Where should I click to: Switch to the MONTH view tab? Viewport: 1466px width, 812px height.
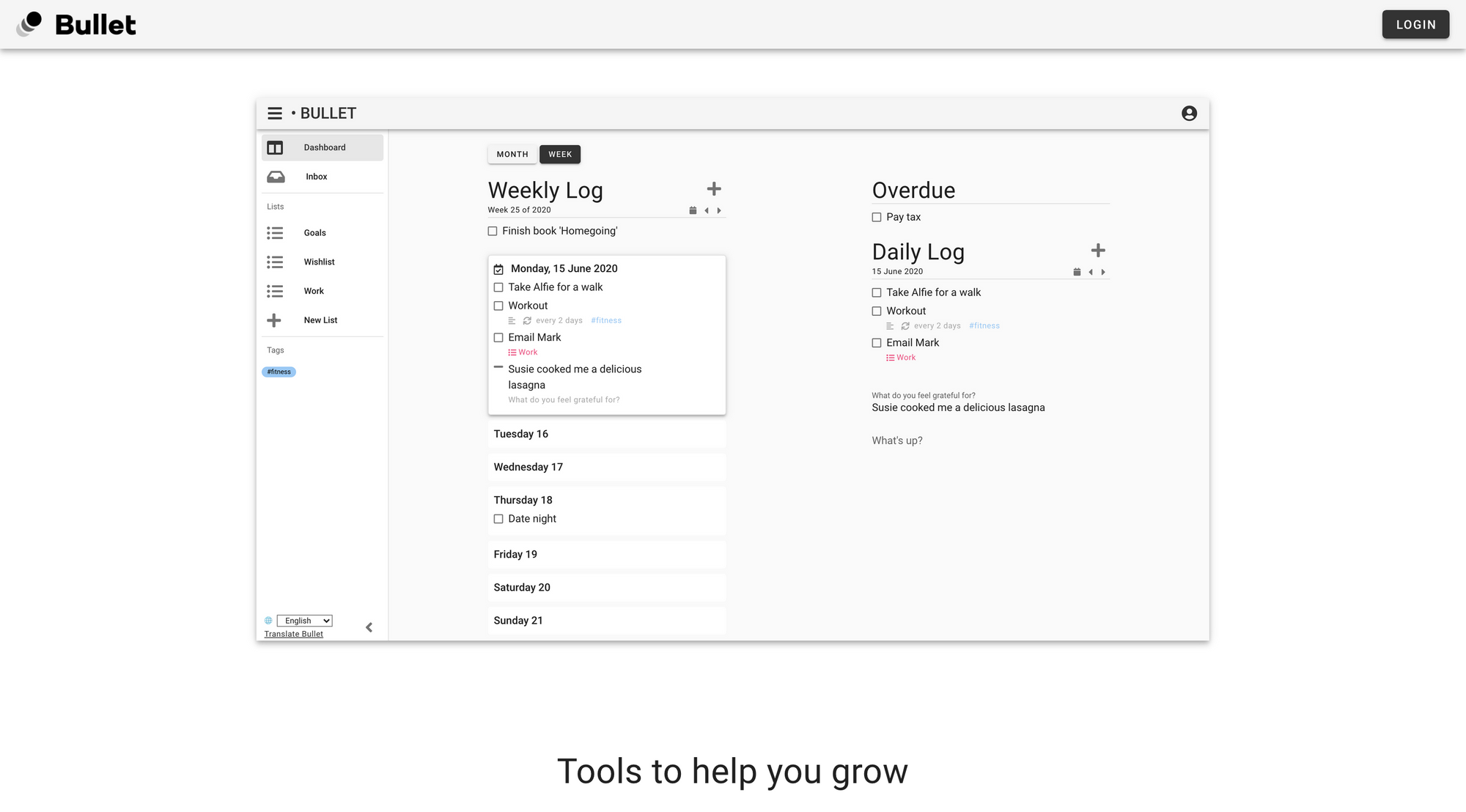coord(512,154)
